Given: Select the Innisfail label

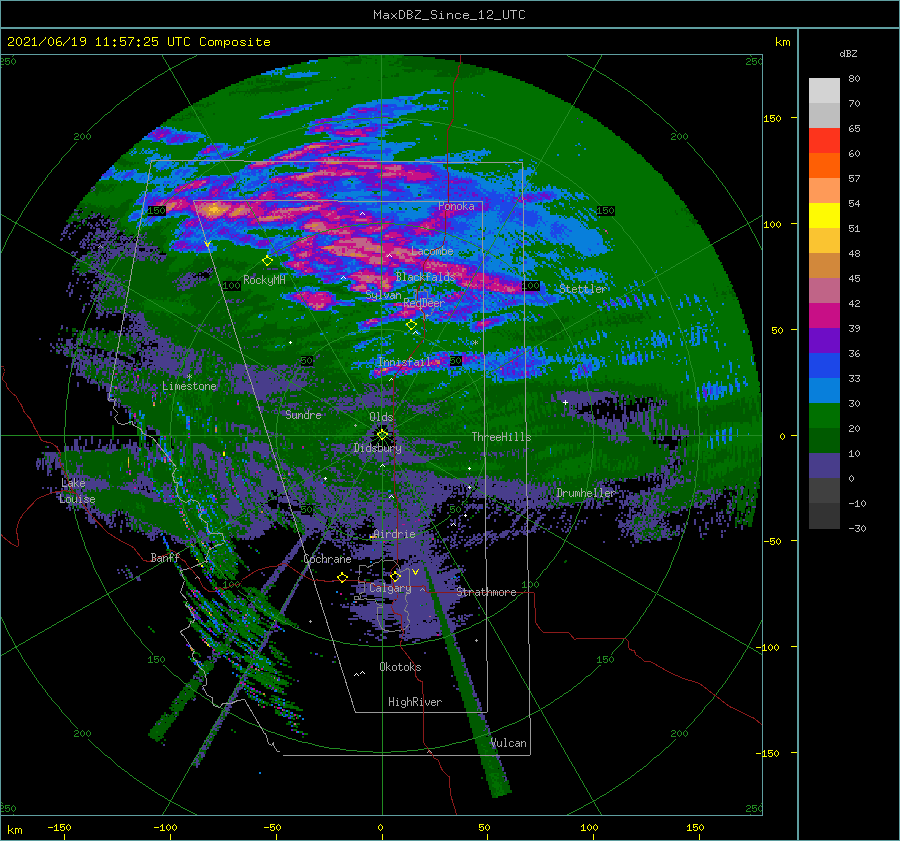Looking at the screenshot, I should [x=404, y=362].
